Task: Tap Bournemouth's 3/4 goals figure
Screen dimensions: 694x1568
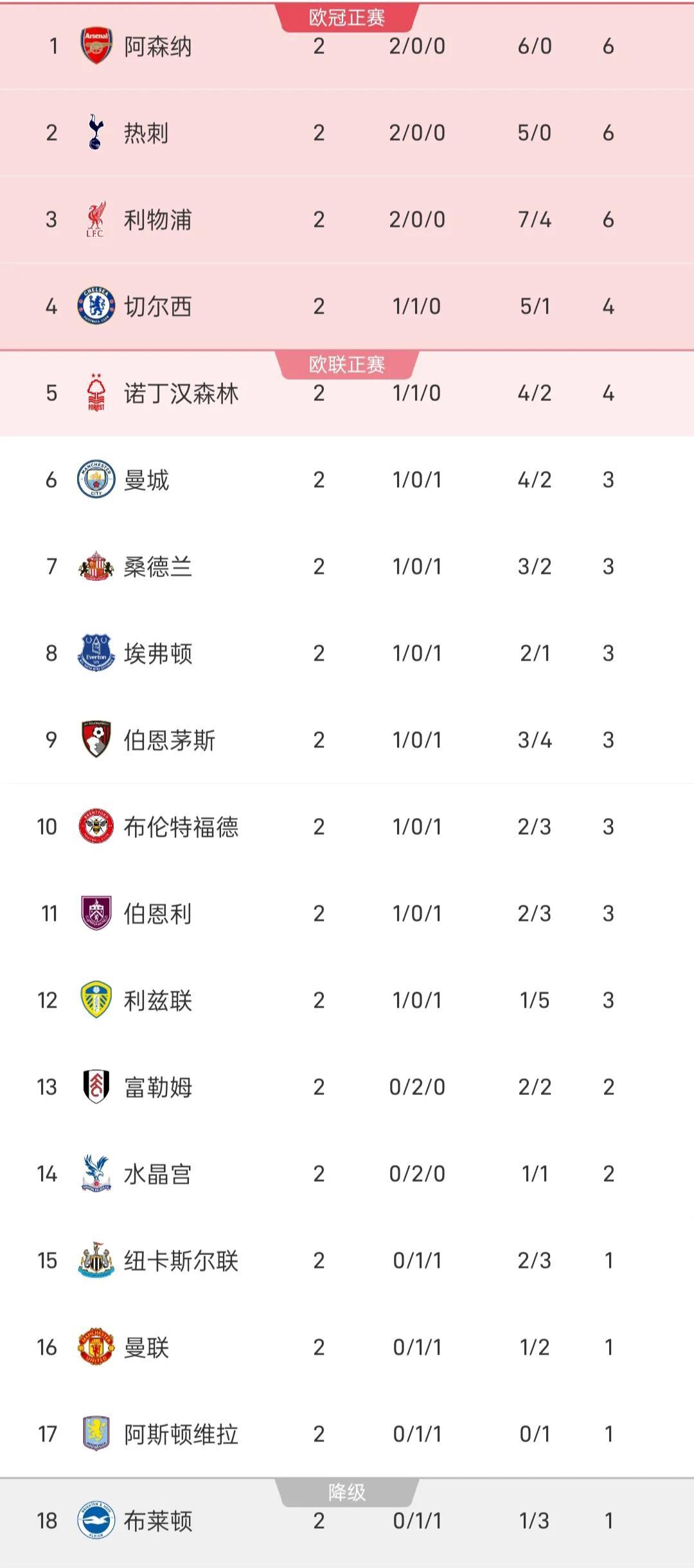Action: click(x=535, y=740)
